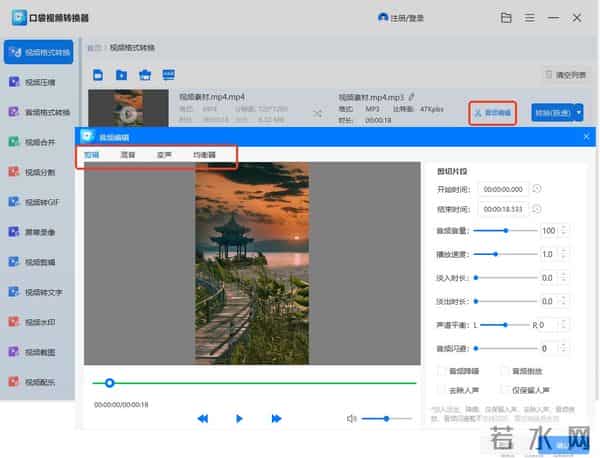The image size is (600, 458).
Task: Click the fourth toolbar screen icon
Action: 168,74
